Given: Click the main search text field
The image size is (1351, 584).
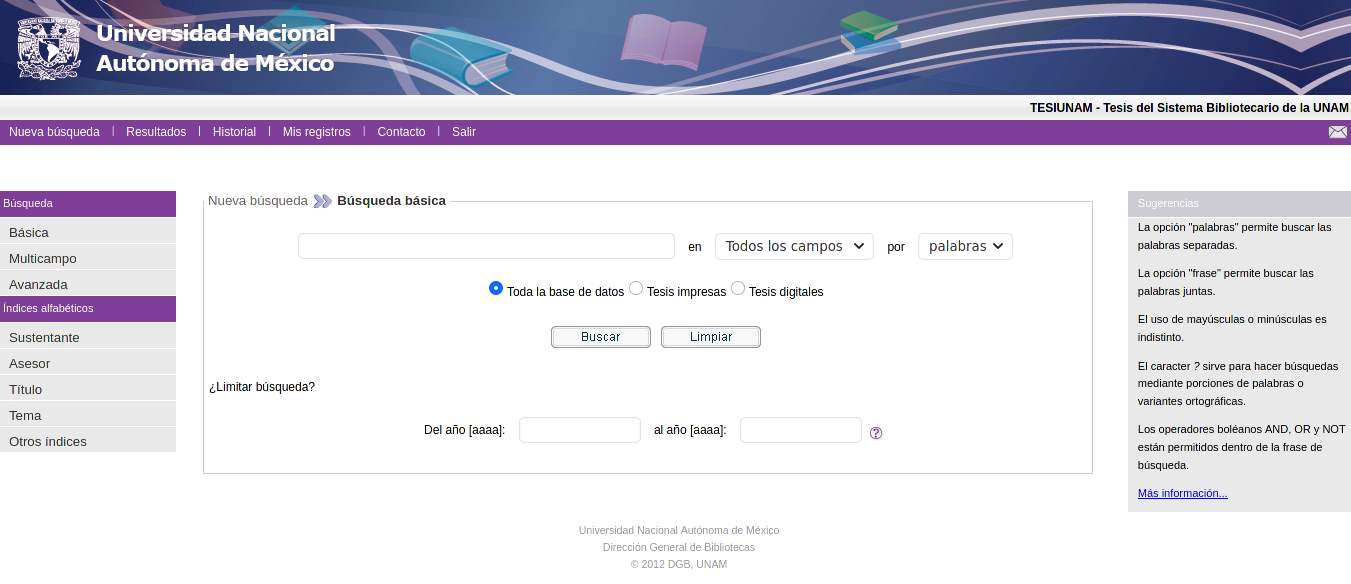Looking at the screenshot, I should 486,246.
